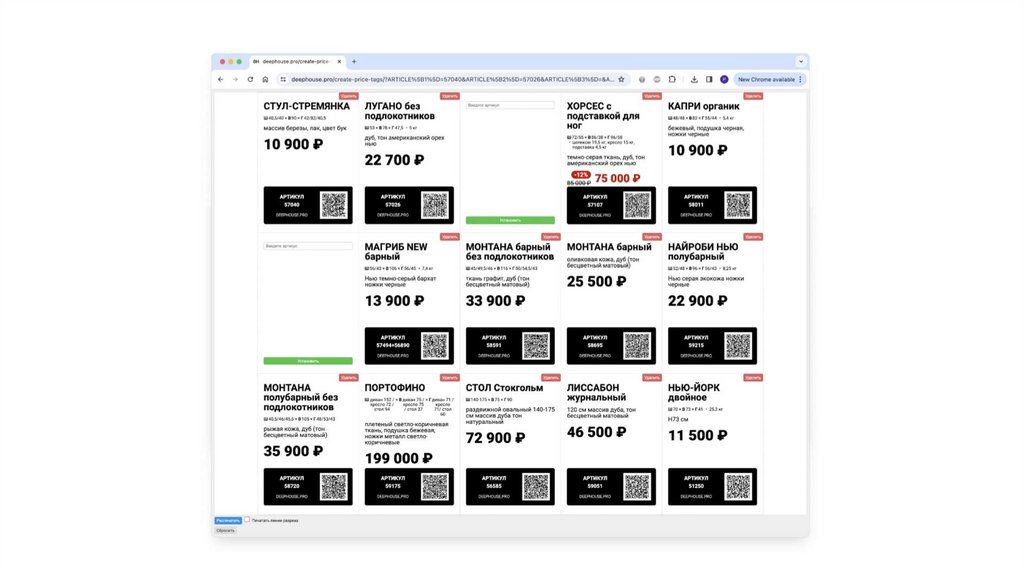This screenshot has height=574, width=1024.
Task: Click QR code on НЬЮ-ЙОРК двойное tag
Action: pos(738,486)
